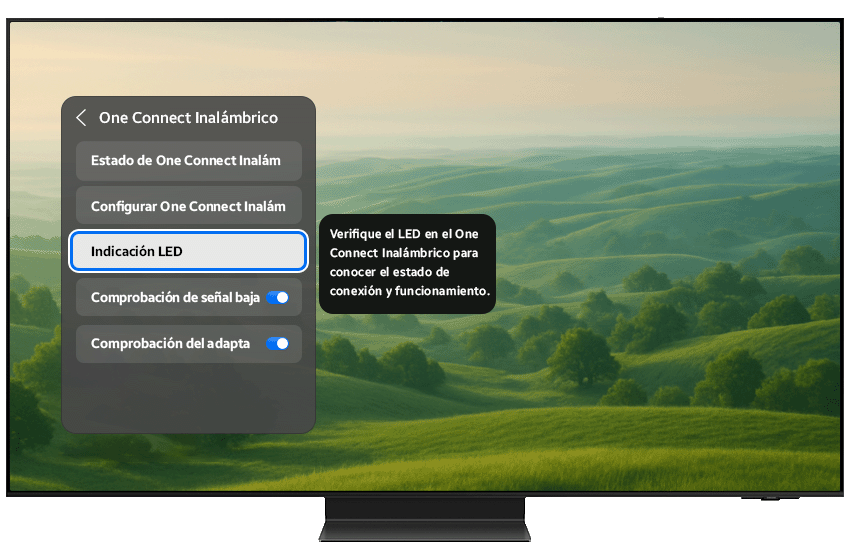Open Configurar One Connect Inalám
This screenshot has width=850, height=560.
click(188, 206)
